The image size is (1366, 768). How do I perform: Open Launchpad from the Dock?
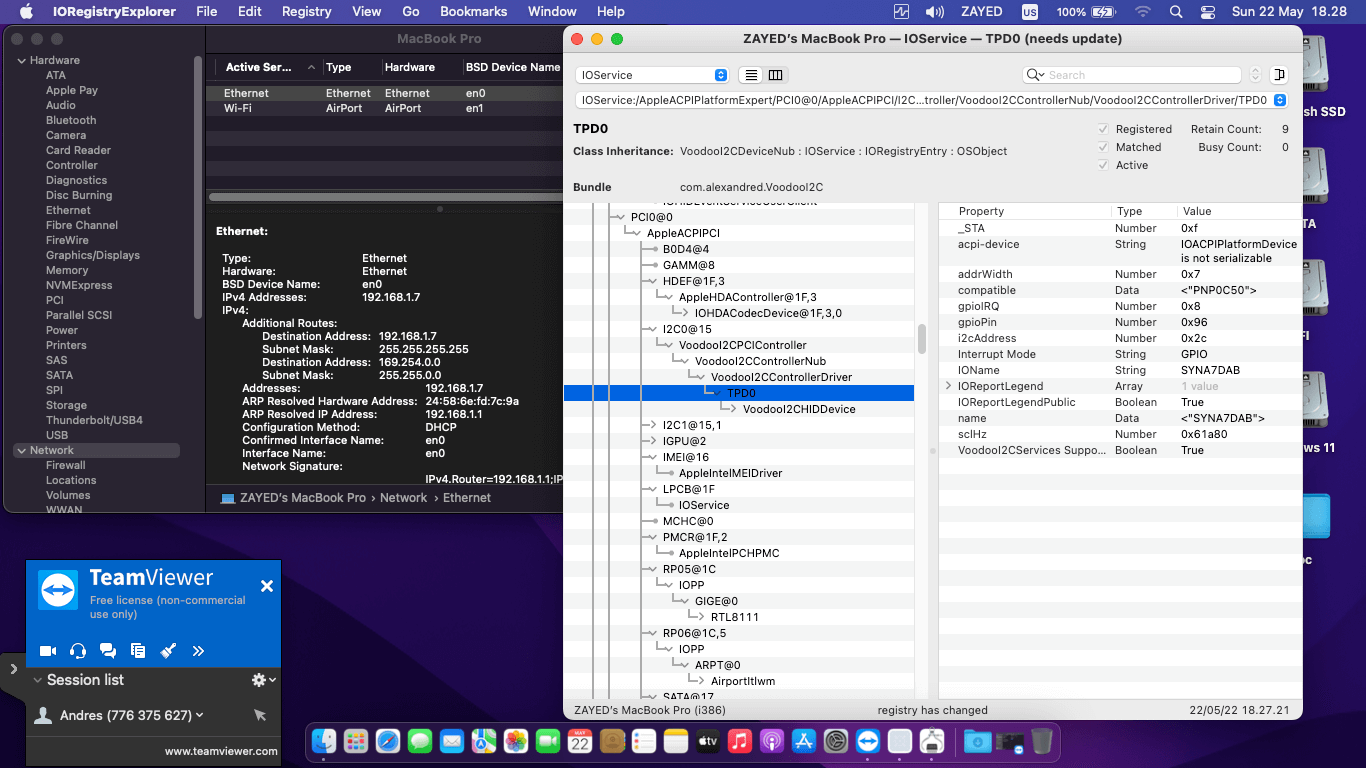pyautogui.click(x=356, y=741)
